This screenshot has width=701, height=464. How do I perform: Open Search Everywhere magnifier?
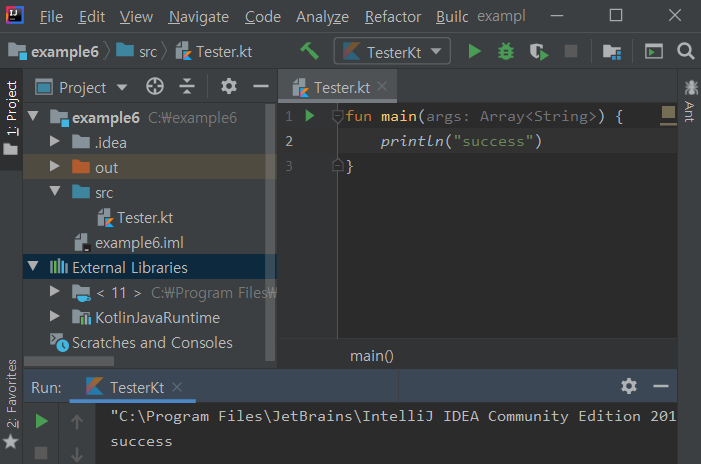(x=685, y=51)
